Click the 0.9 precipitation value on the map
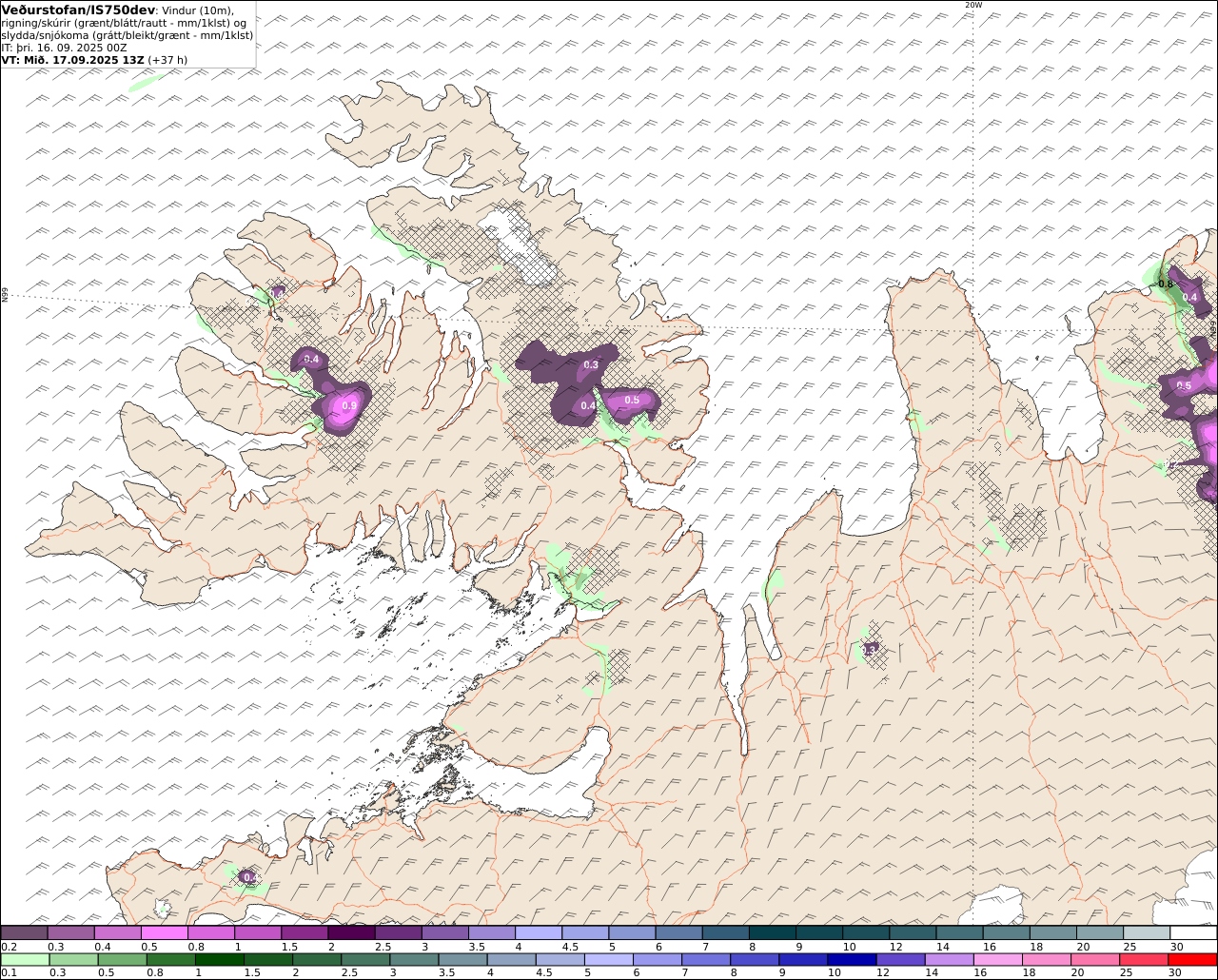The height and width of the screenshot is (980, 1218). pos(349,406)
